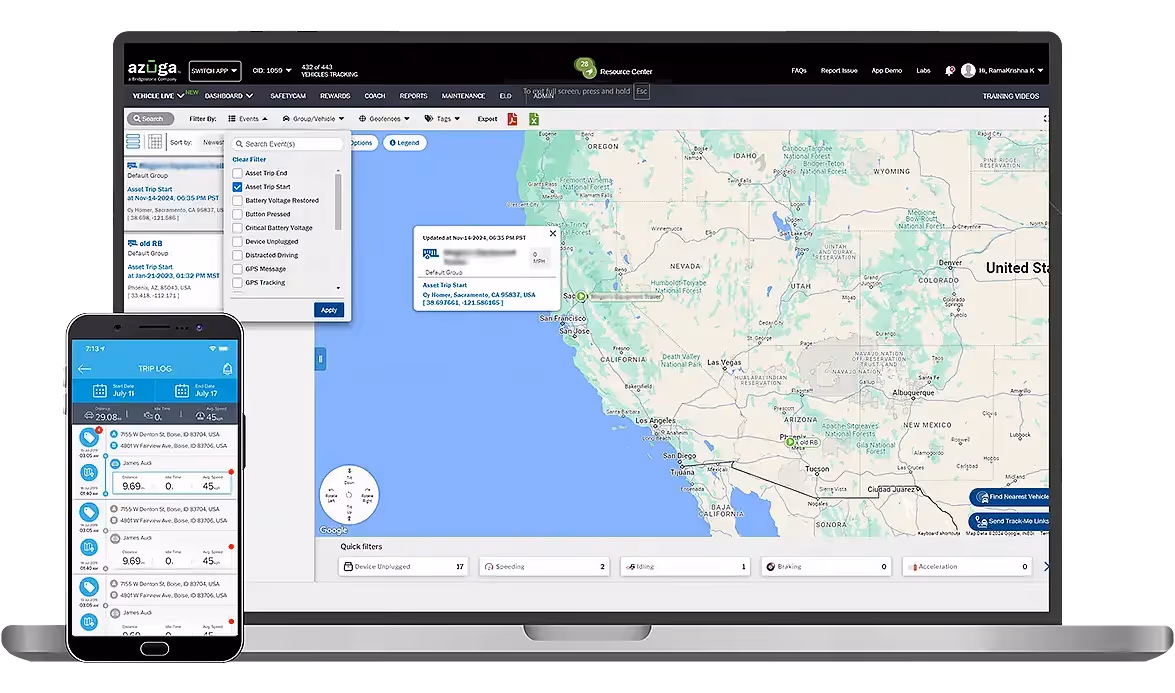Check the Button Pressed checkbox
Viewport: 1175px width, 693px height.
[238, 214]
